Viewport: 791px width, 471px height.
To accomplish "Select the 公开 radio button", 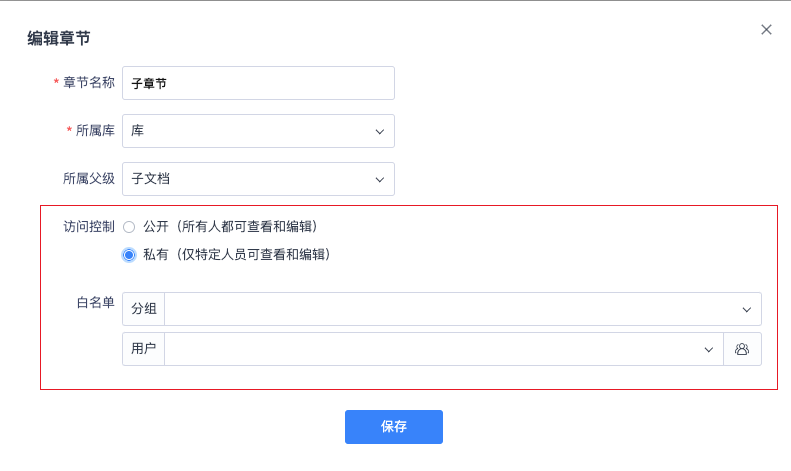I will 129,227.
